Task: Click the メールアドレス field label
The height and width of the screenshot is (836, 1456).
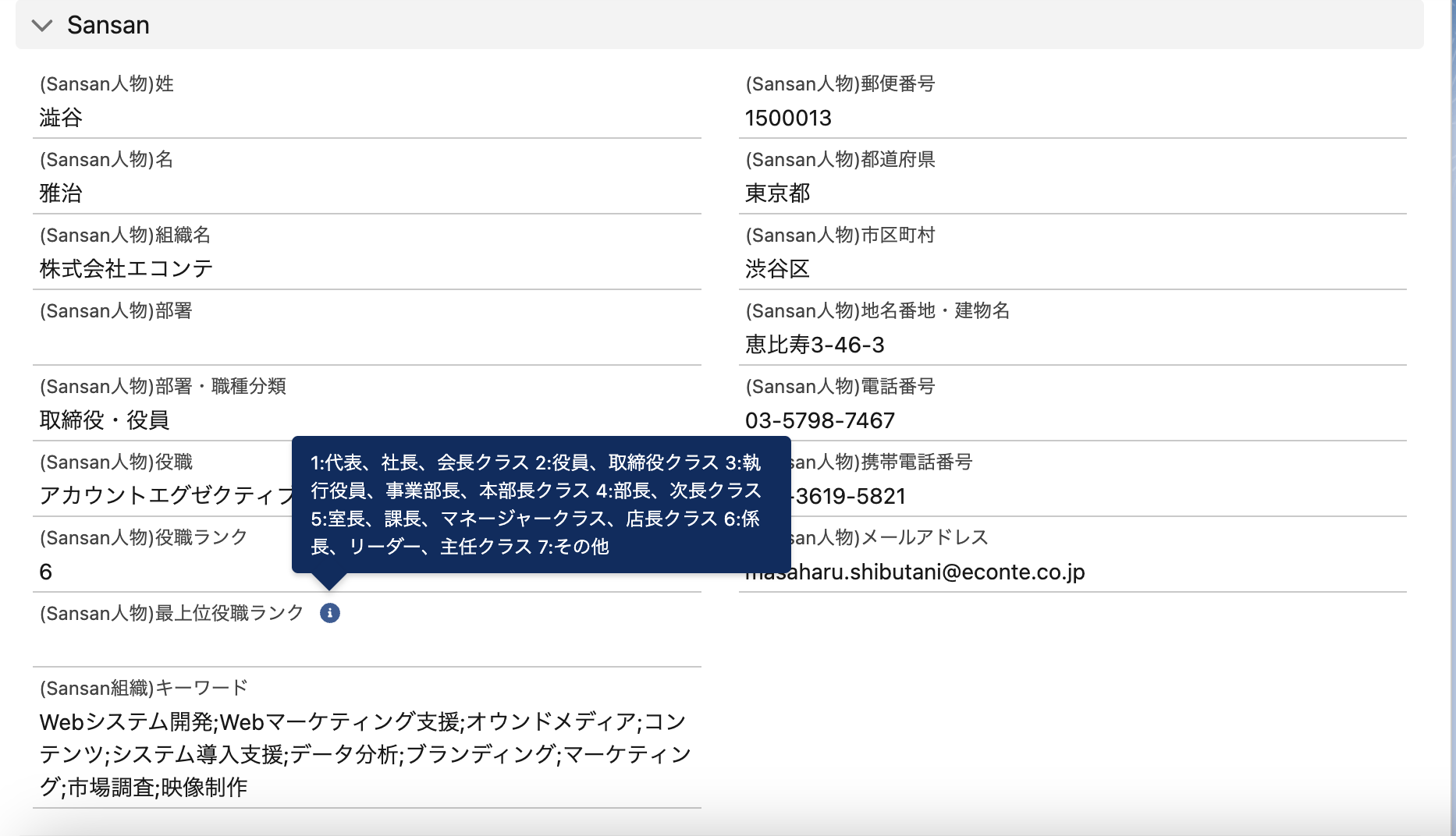Action: [890, 537]
